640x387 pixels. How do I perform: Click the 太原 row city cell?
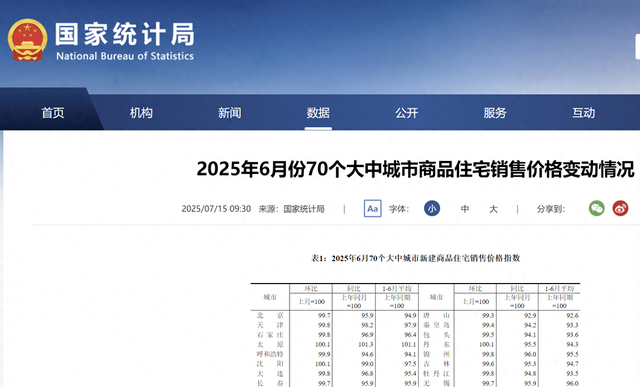(270, 345)
